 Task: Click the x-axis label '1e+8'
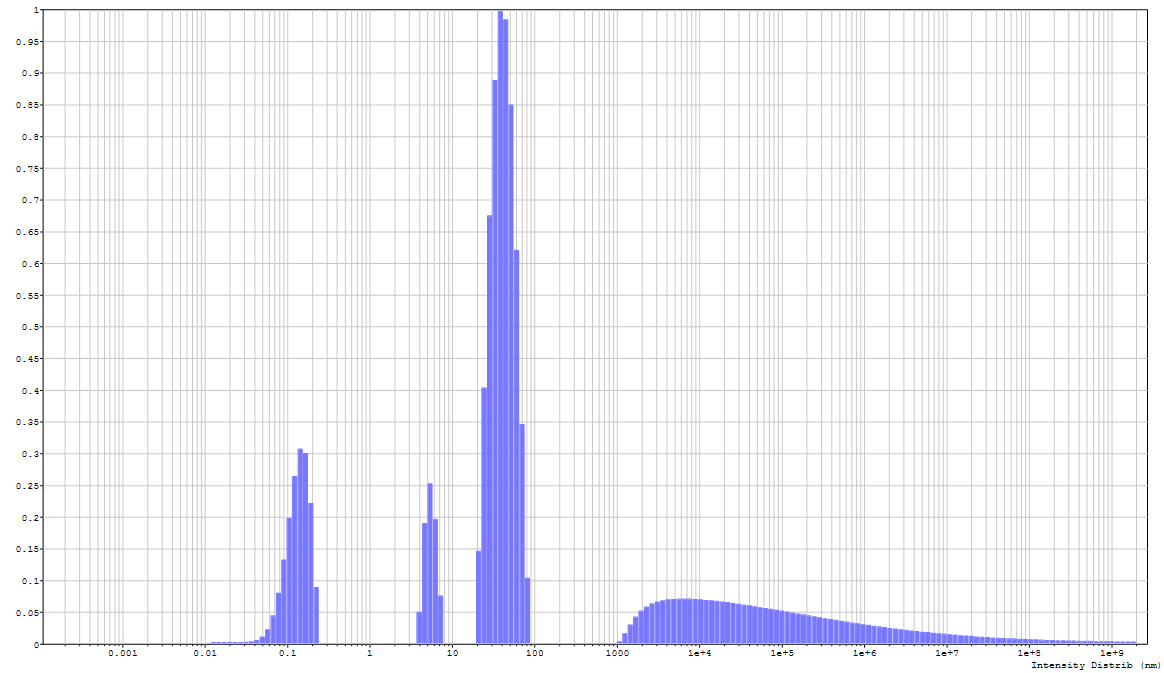(x=1029, y=653)
